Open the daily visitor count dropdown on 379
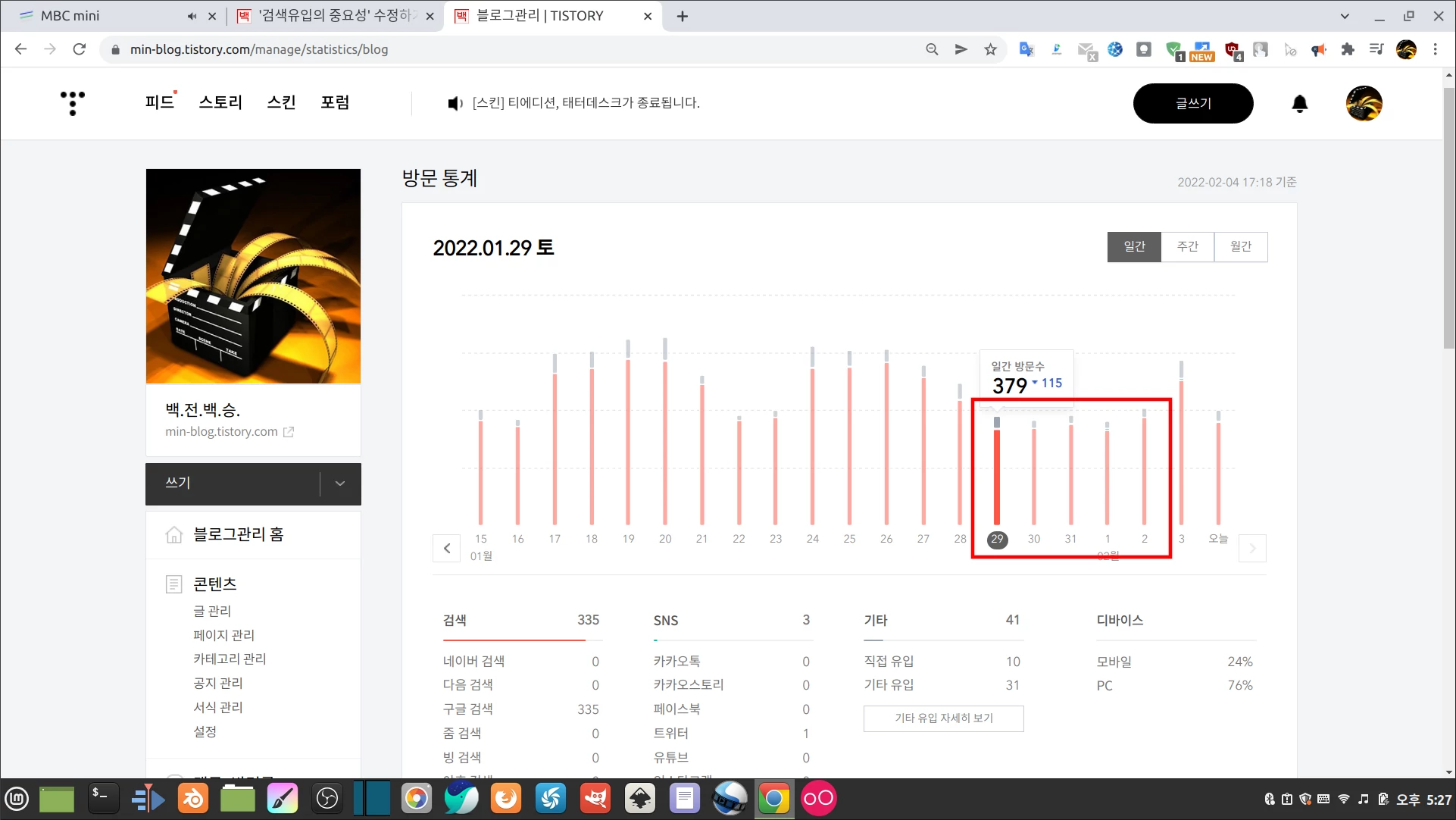Screen dimensions: 1456x820 pos(1036,383)
